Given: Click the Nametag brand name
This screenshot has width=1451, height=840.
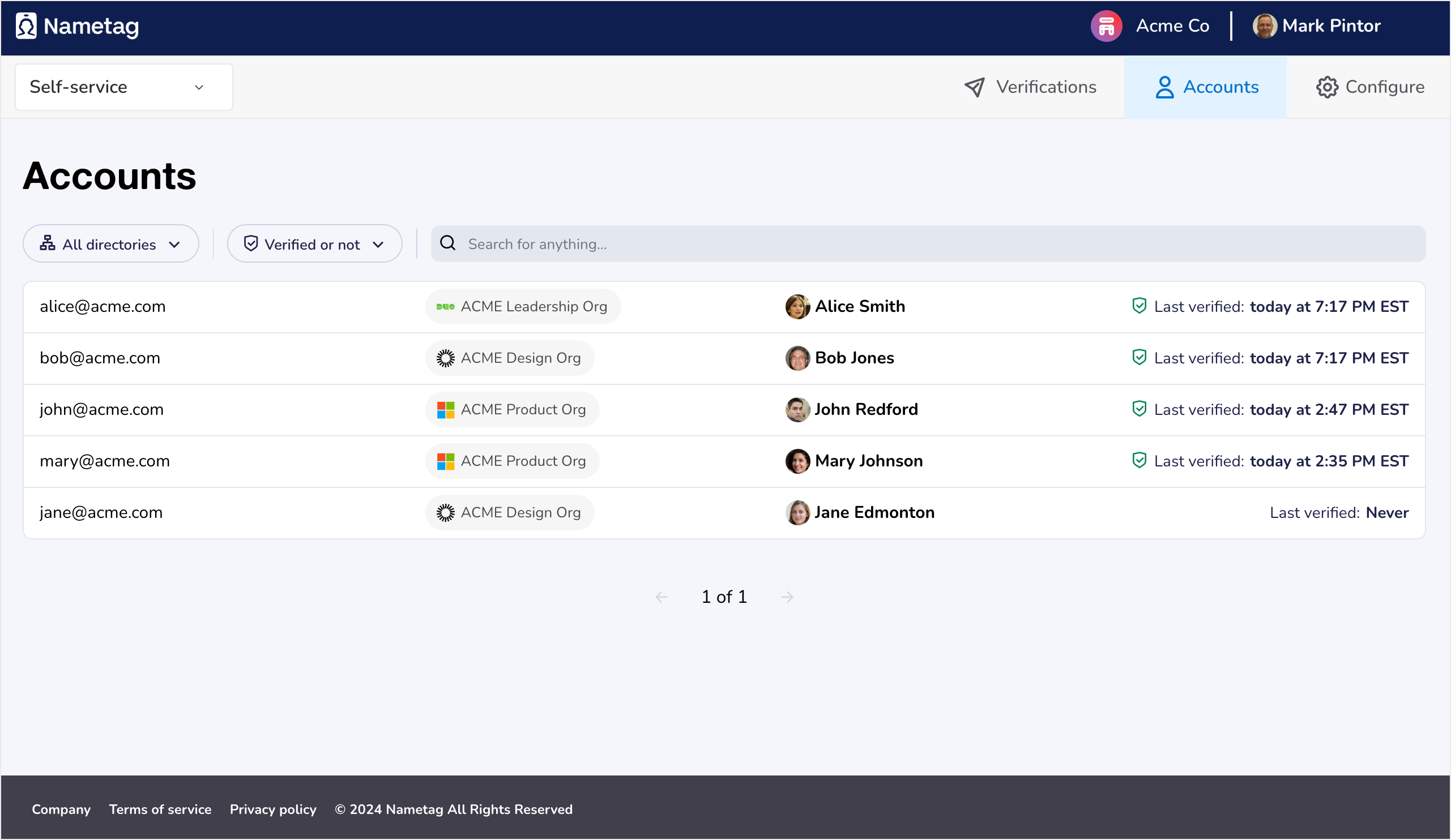Looking at the screenshot, I should 91,27.
